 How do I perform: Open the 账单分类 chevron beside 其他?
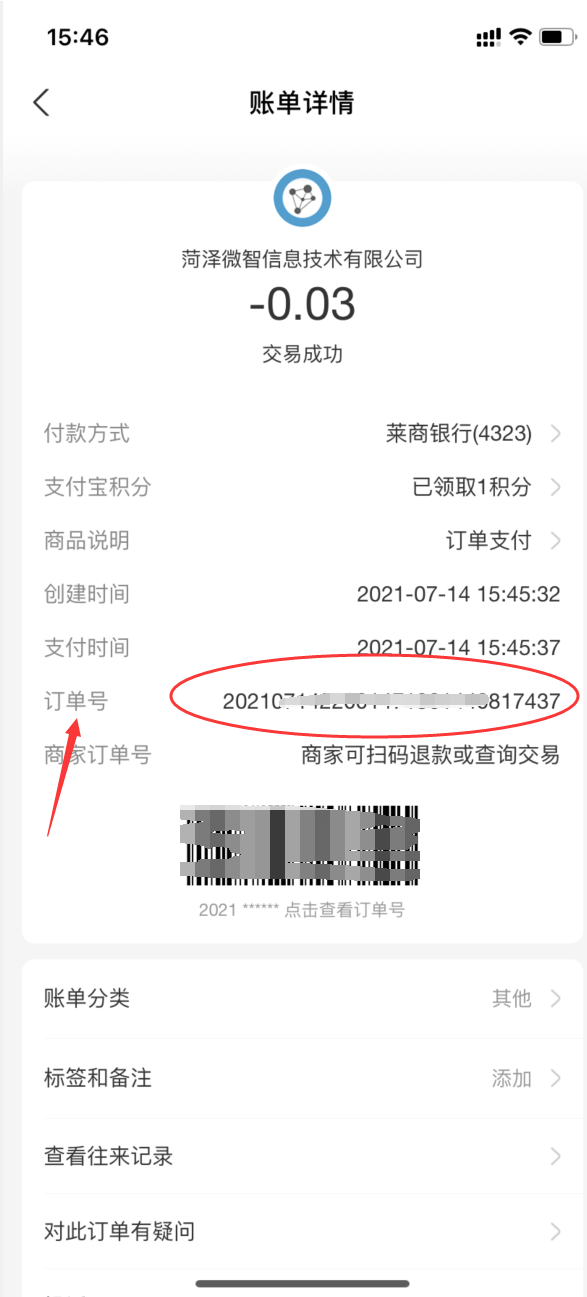555,998
